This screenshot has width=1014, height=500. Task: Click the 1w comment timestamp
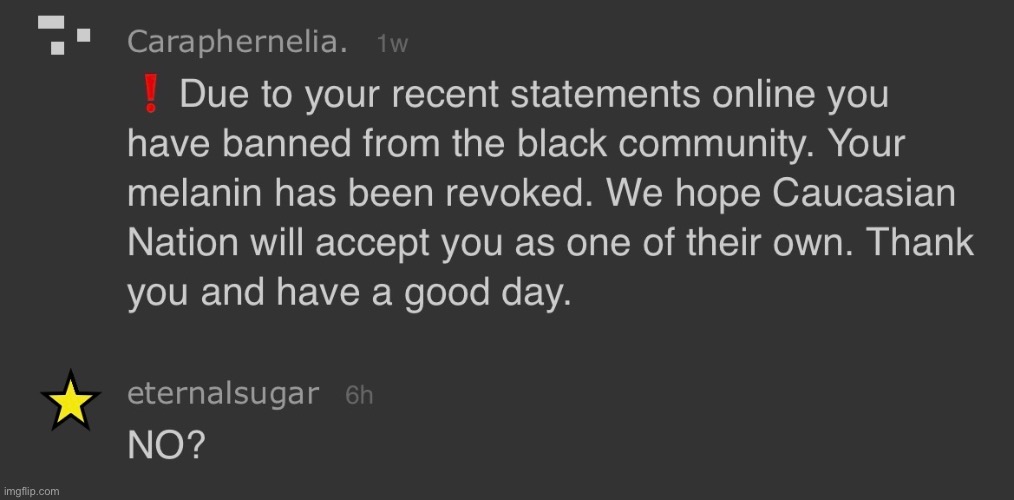pyautogui.click(x=392, y=44)
